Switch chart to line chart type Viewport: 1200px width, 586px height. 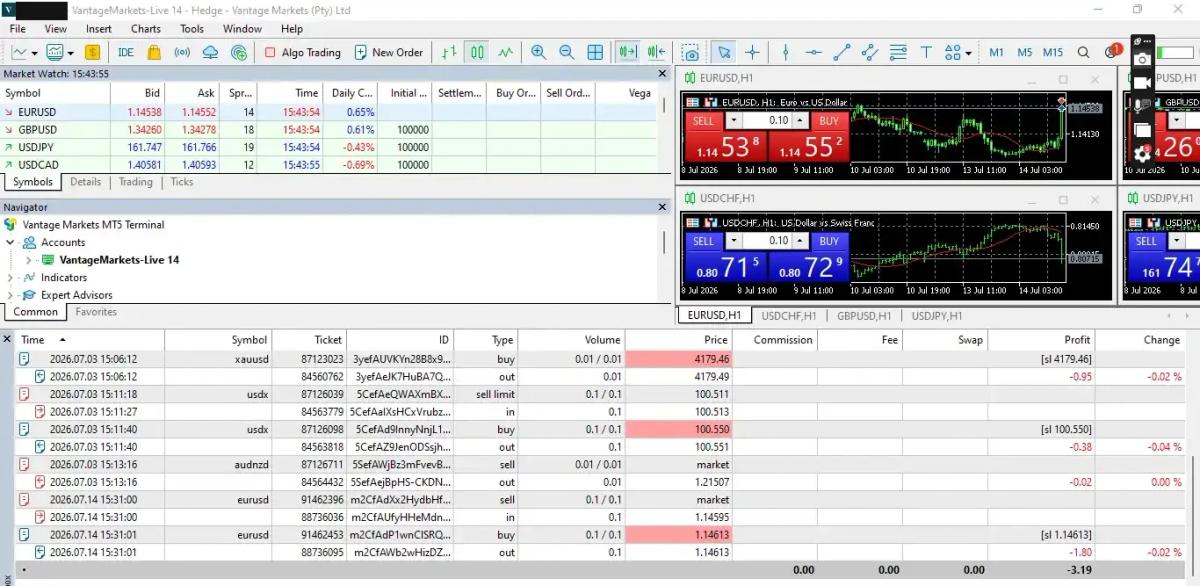tap(506, 52)
